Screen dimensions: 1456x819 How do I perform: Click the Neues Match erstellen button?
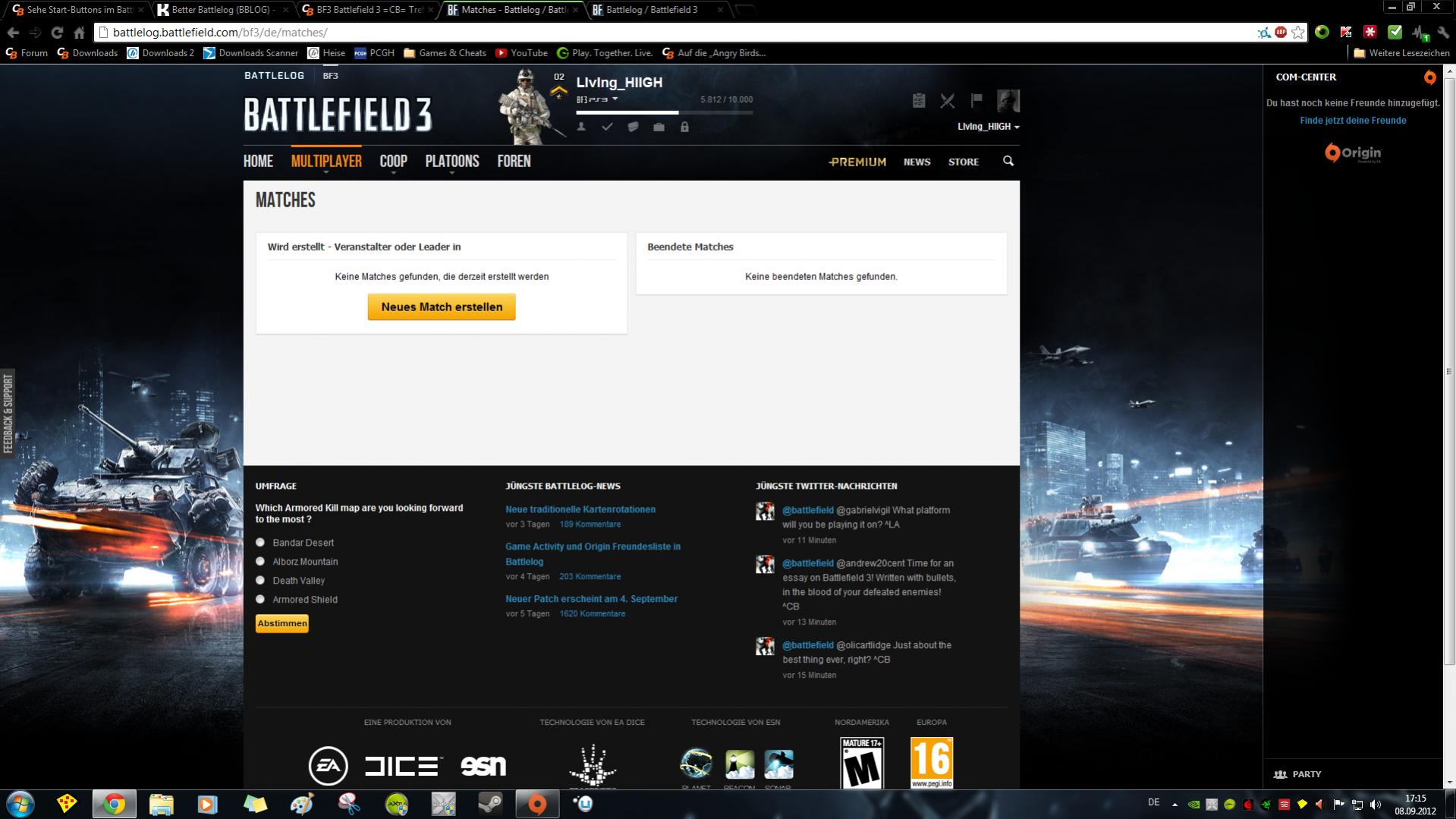442,307
